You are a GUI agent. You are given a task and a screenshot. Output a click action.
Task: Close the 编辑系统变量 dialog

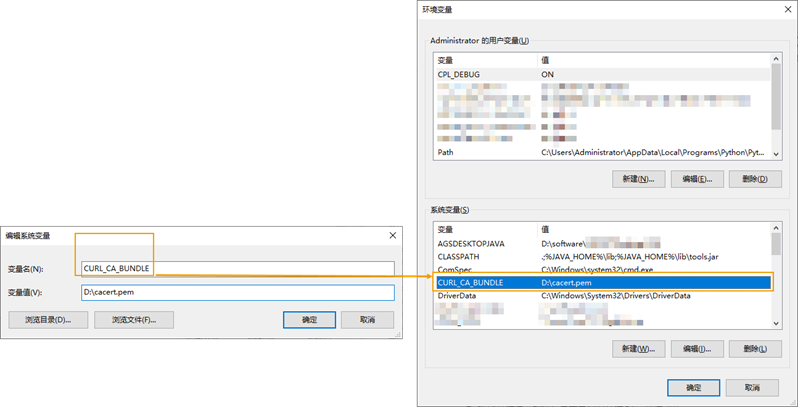(x=390, y=235)
